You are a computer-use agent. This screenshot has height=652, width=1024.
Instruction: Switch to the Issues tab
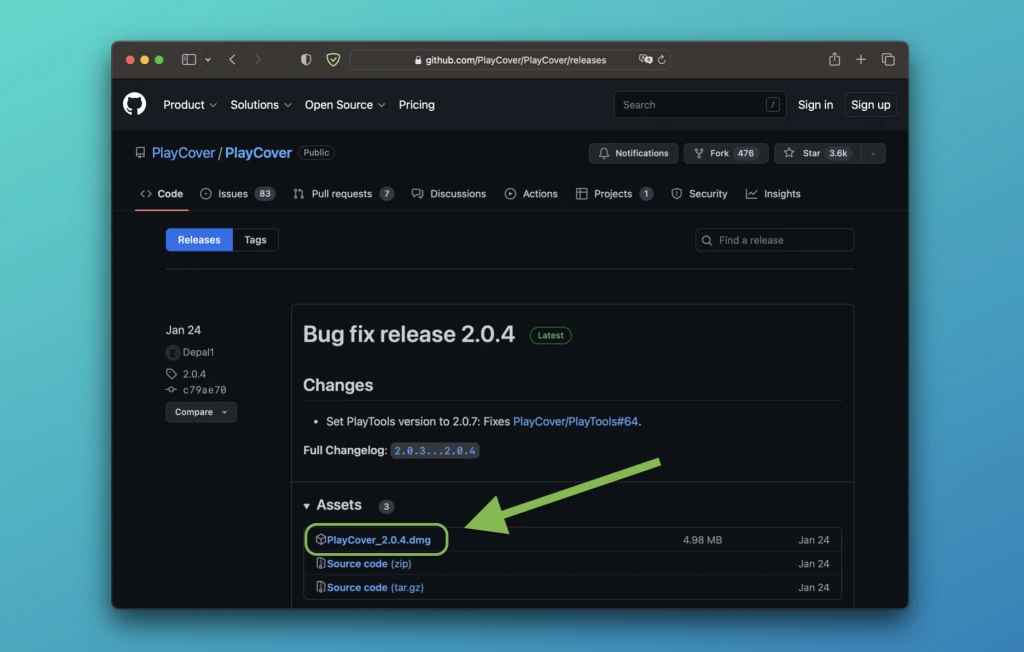237,193
